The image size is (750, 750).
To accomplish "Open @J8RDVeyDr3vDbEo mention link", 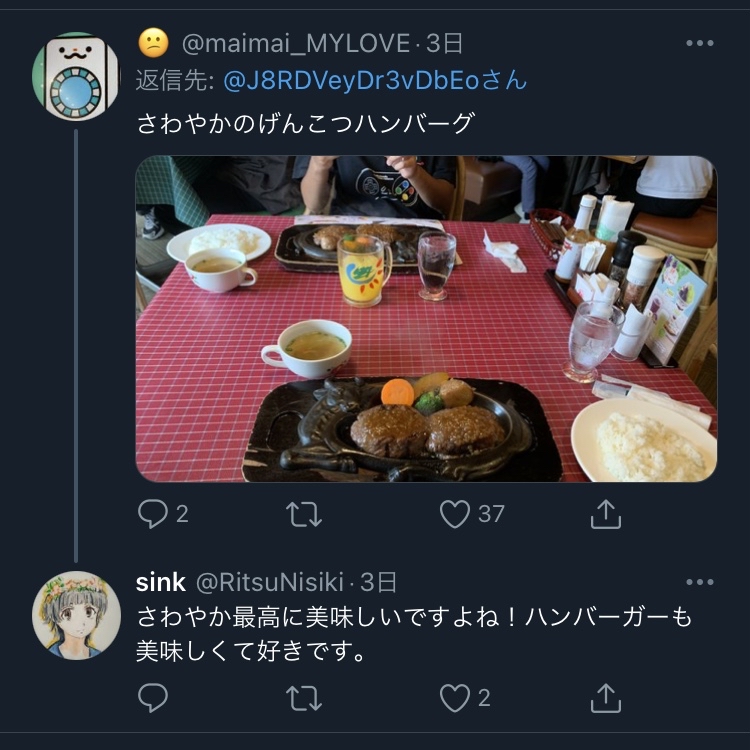I will 375,80.
